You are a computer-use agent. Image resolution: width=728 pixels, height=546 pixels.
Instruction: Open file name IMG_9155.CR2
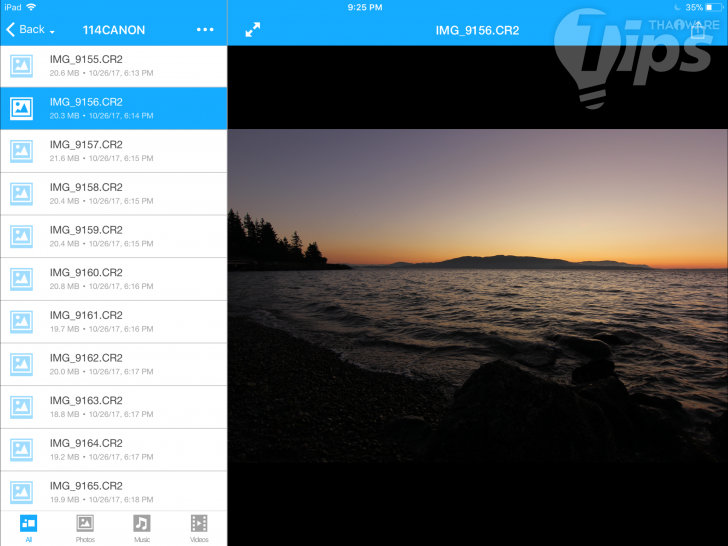coord(86,59)
